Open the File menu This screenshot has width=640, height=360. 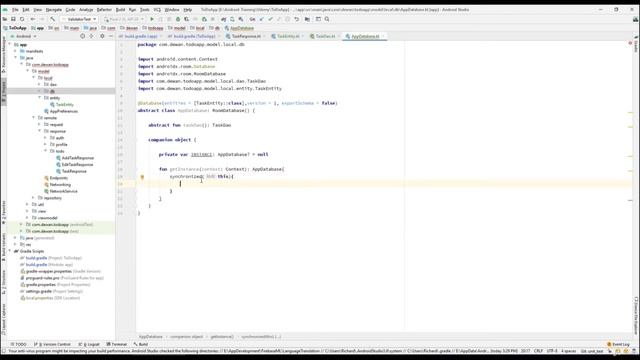click(15, 9)
